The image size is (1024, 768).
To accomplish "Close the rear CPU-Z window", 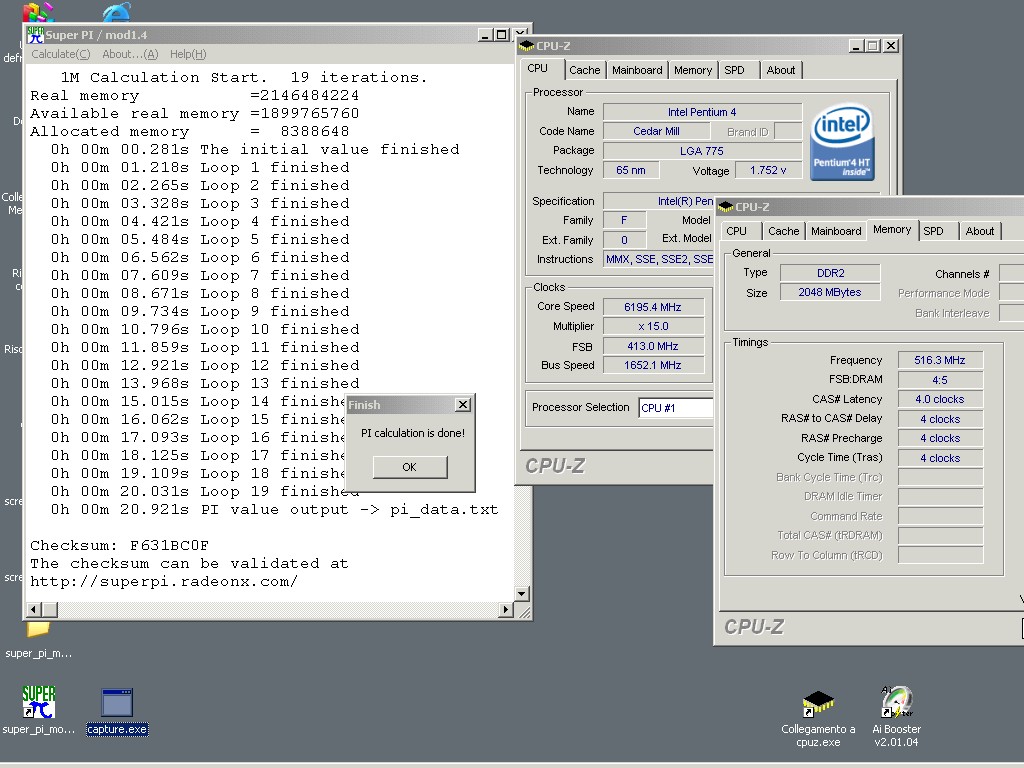I will [891, 46].
